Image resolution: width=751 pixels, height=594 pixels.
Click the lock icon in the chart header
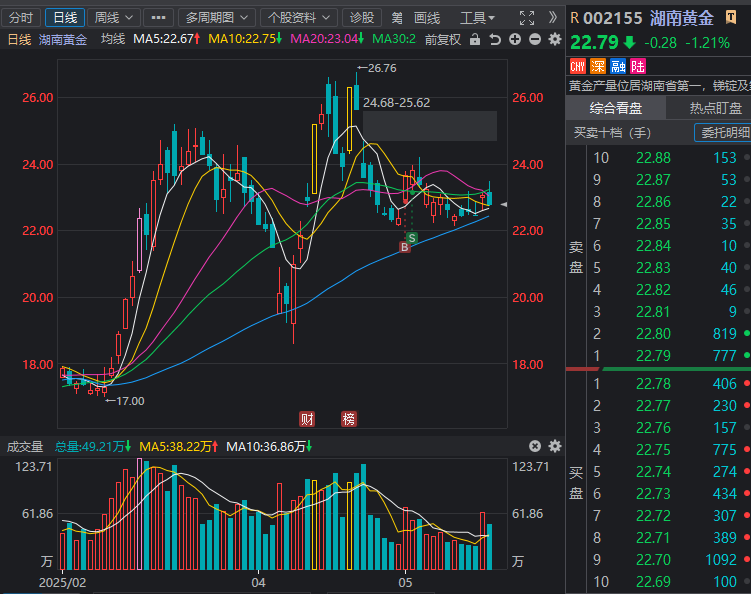pyautogui.click(x=476, y=39)
